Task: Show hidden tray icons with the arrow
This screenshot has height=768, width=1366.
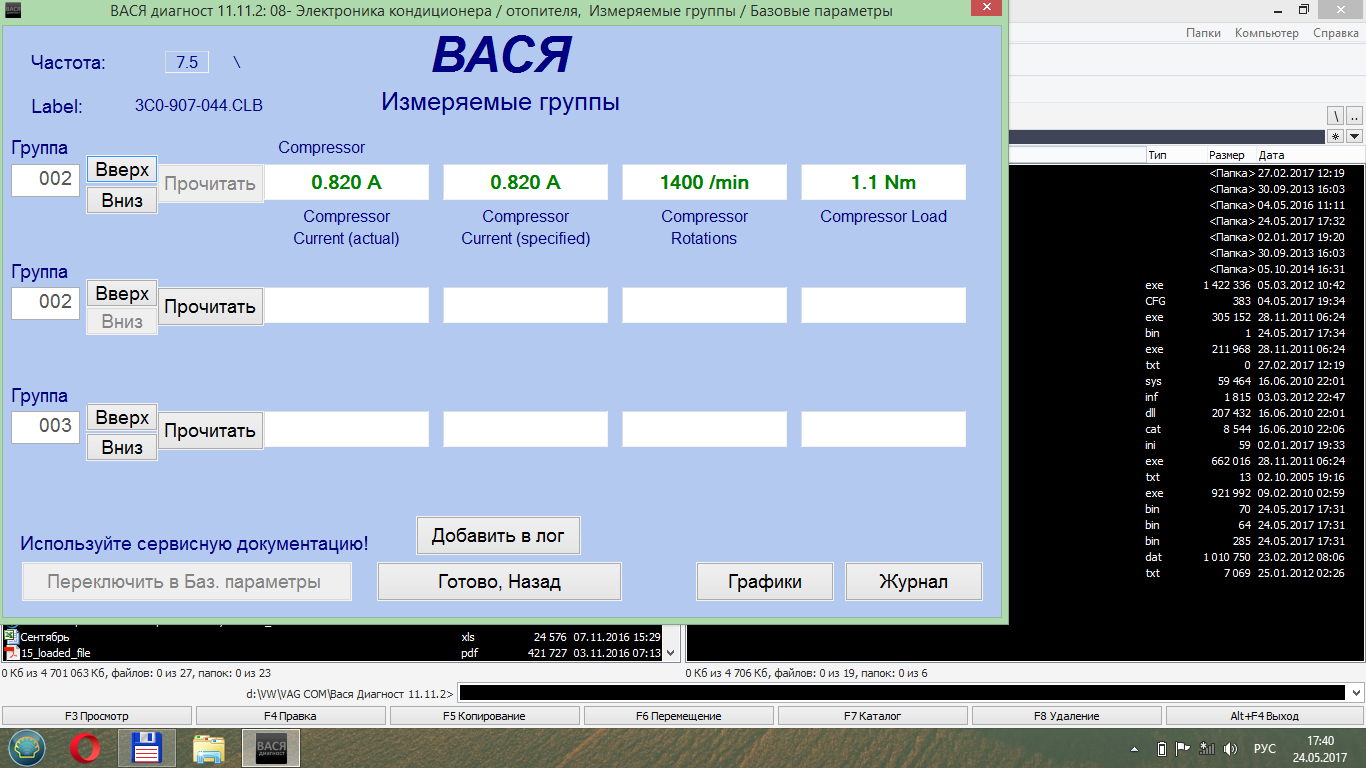Action: [1135, 749]
